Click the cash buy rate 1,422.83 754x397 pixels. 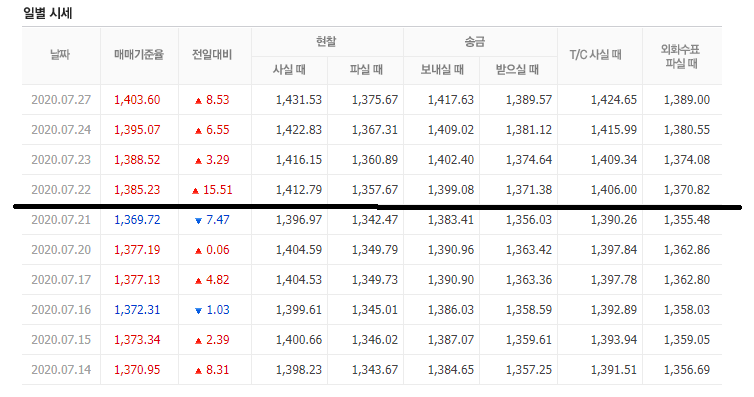[x=299, y=130]
